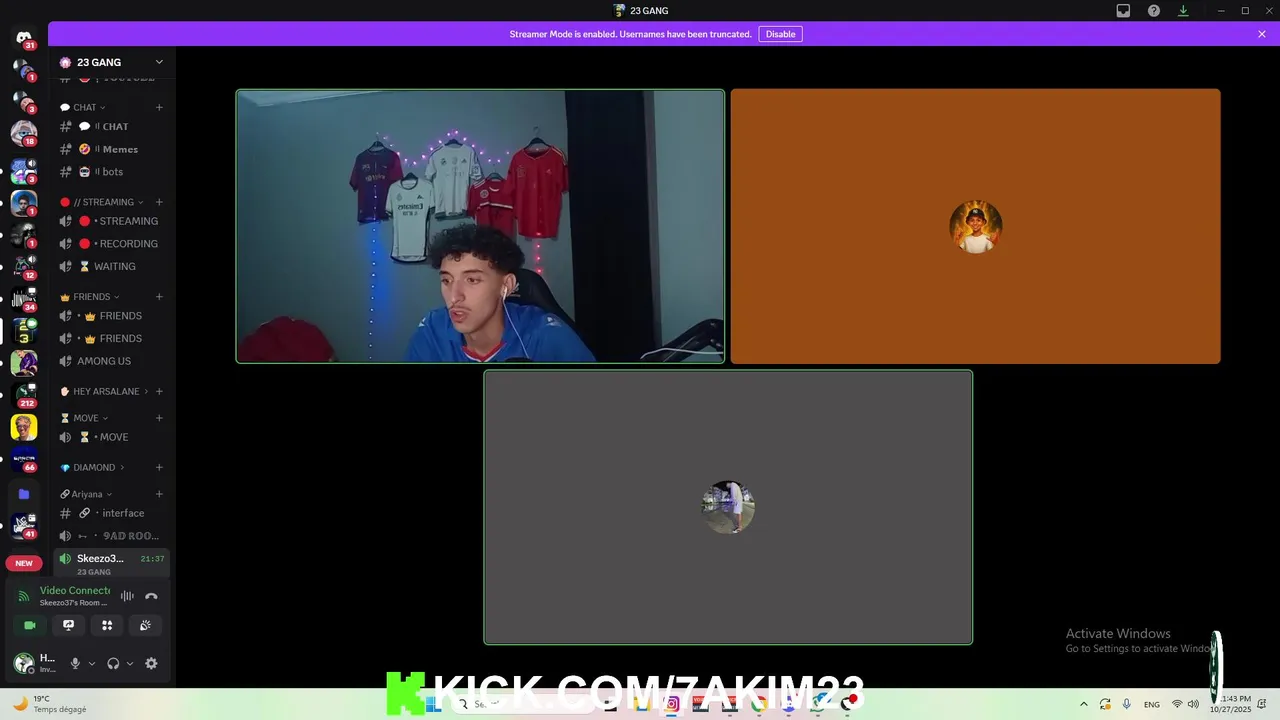This screenshot has height=720, width=1280.
Task: Join the AMONG US voice channel
Action: point(111,361)
